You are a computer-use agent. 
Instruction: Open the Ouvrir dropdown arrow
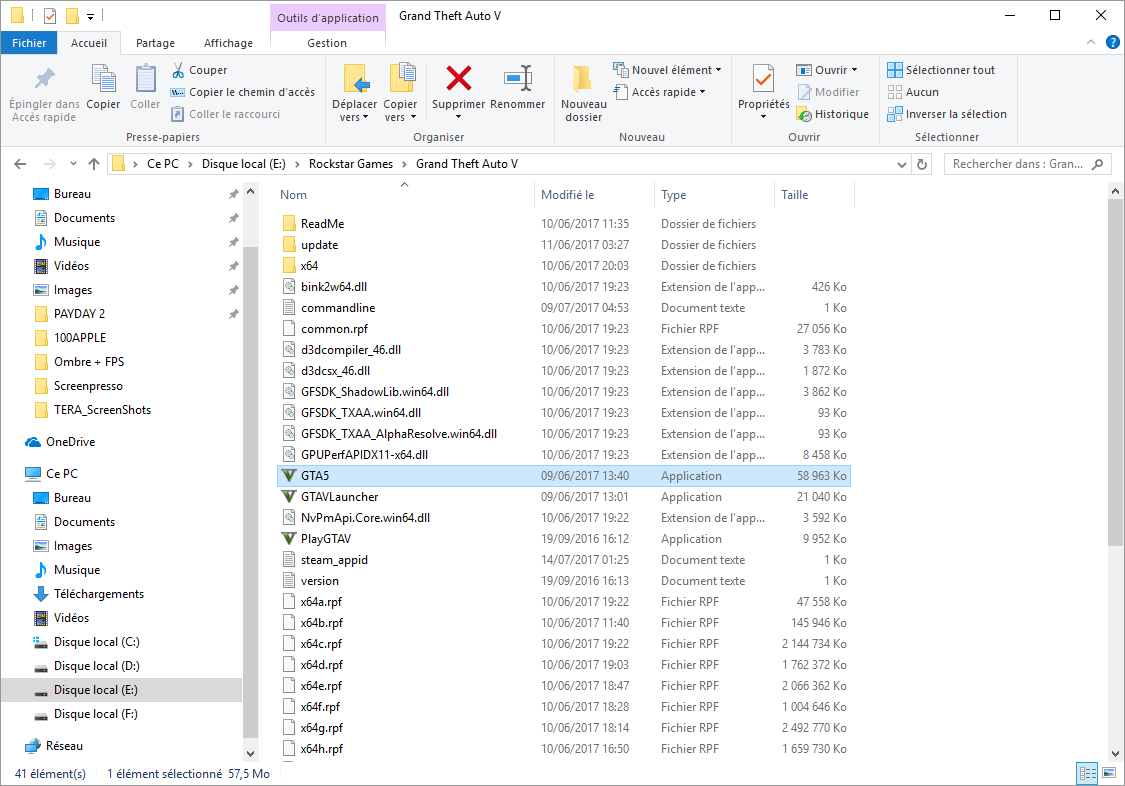coord(855,70)
